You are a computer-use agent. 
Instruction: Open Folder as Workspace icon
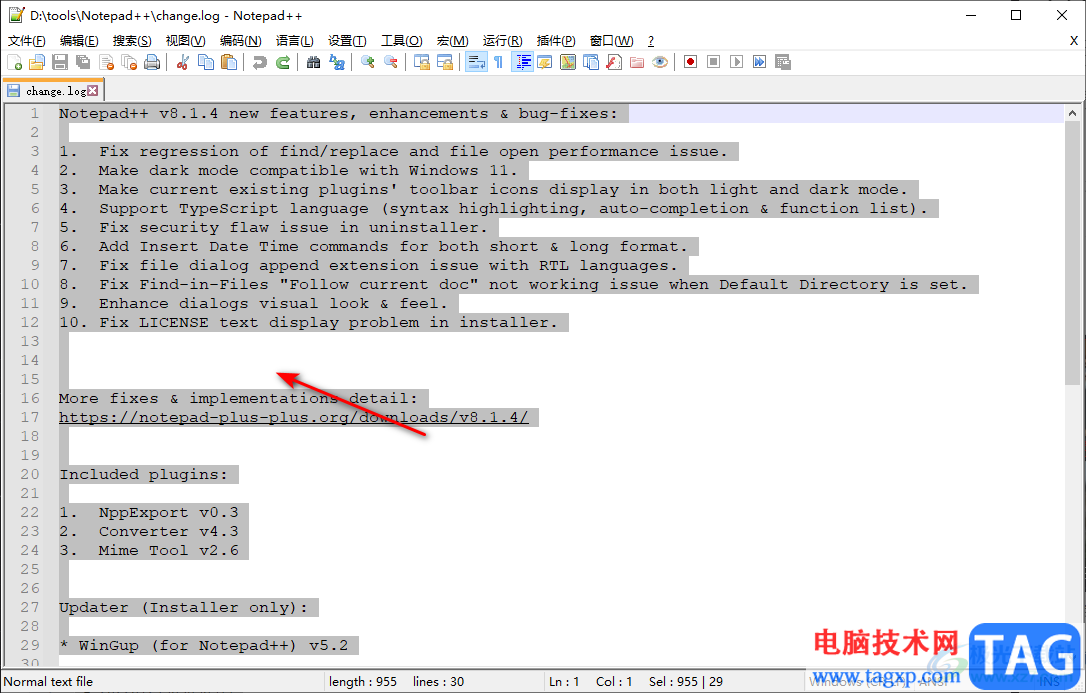[637, 62]
